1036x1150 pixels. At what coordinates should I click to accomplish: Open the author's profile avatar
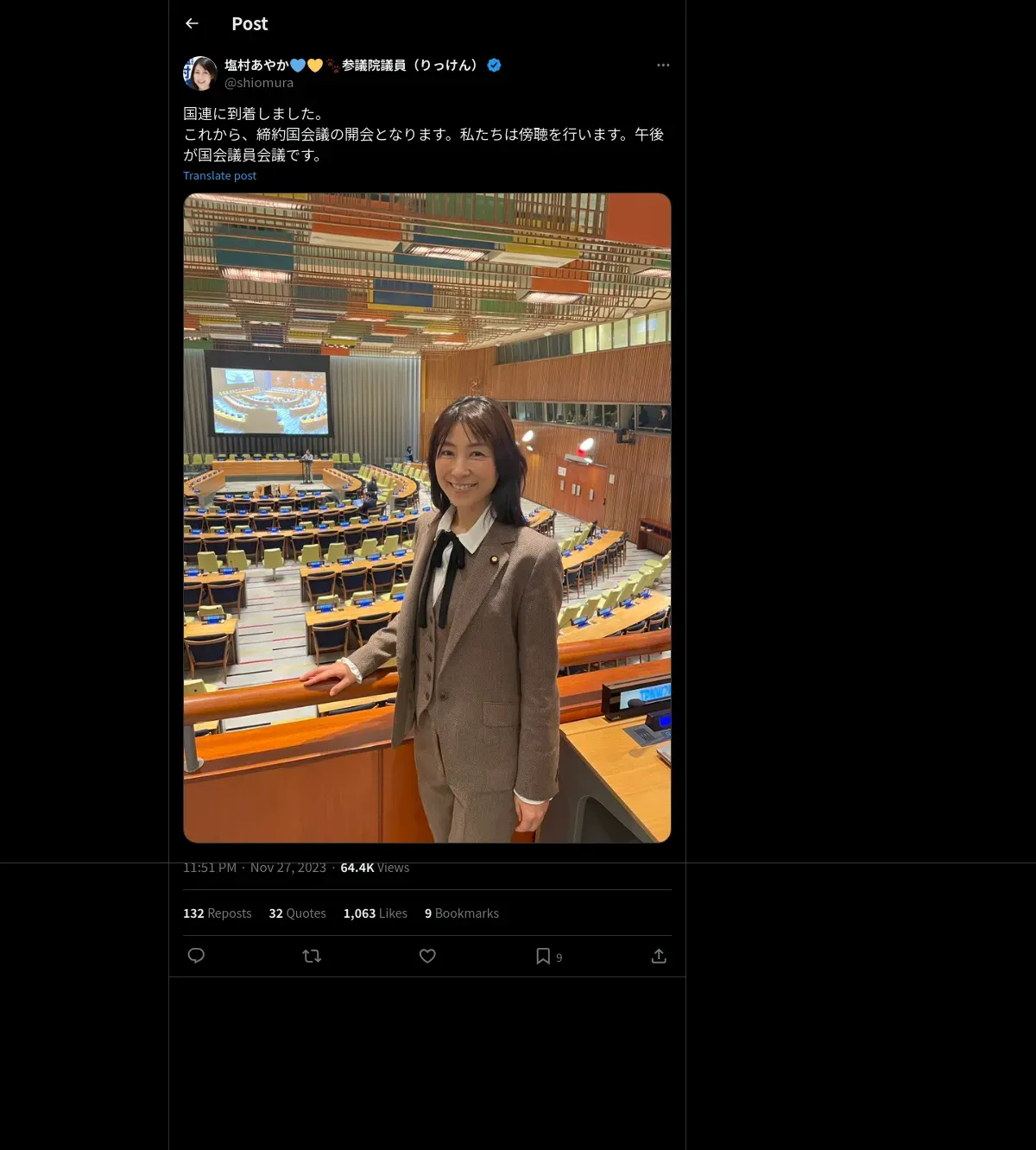[x=200, y=73]
